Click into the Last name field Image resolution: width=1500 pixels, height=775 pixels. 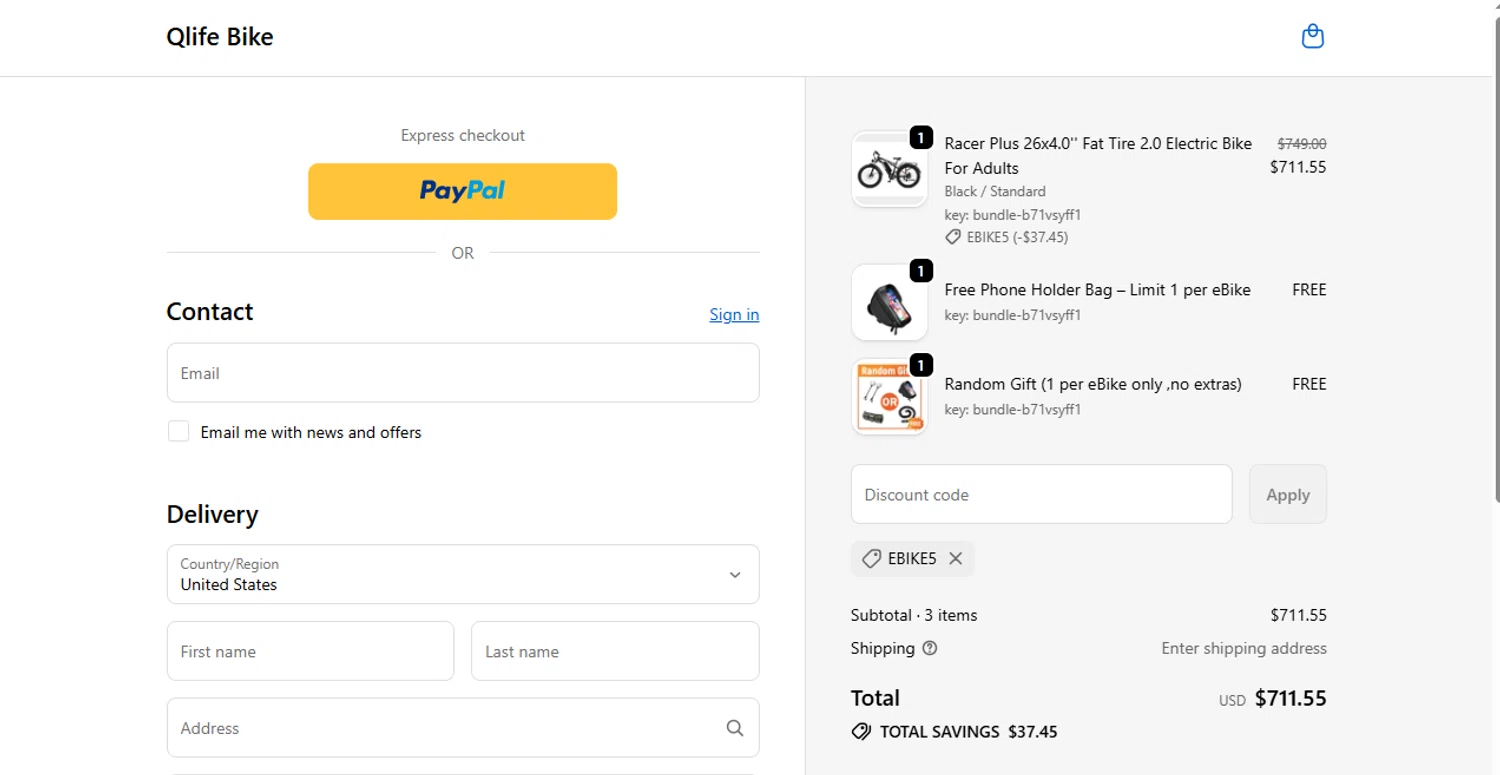click(x=615, y=651)
